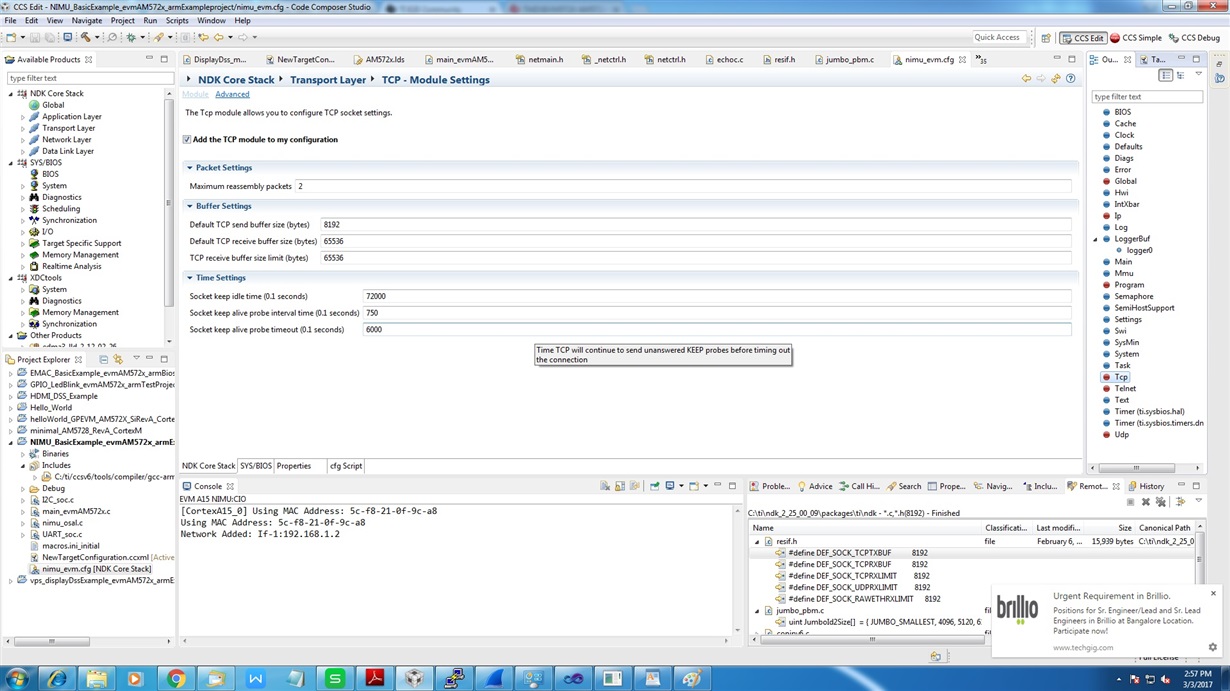Image resolution: width=1230 pixels, height=691 pixels.
Task: Toggle Add the TCP module checkbox
Action: tap(187, 140)
